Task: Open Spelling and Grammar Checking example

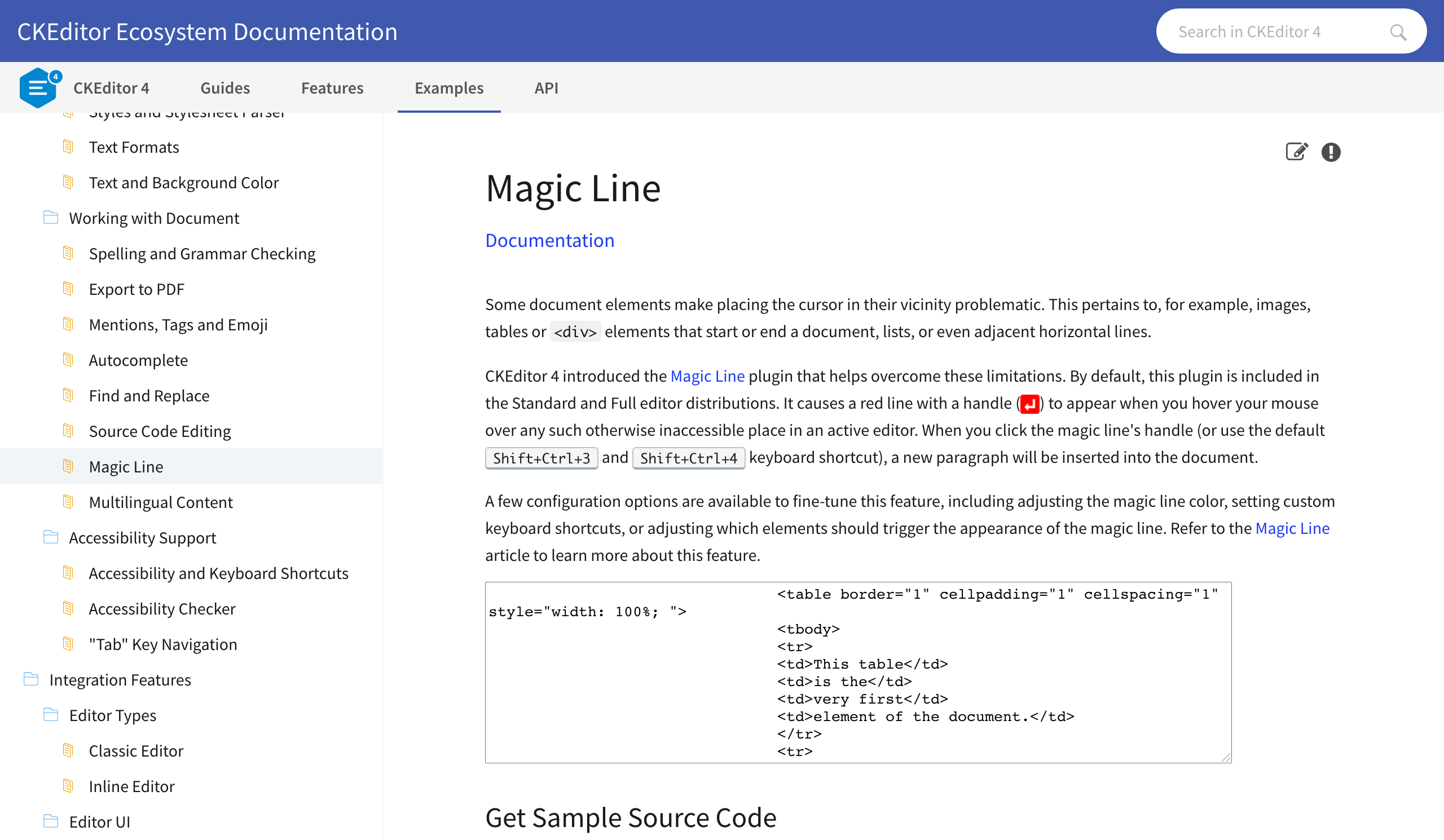Action: [202, 254]
